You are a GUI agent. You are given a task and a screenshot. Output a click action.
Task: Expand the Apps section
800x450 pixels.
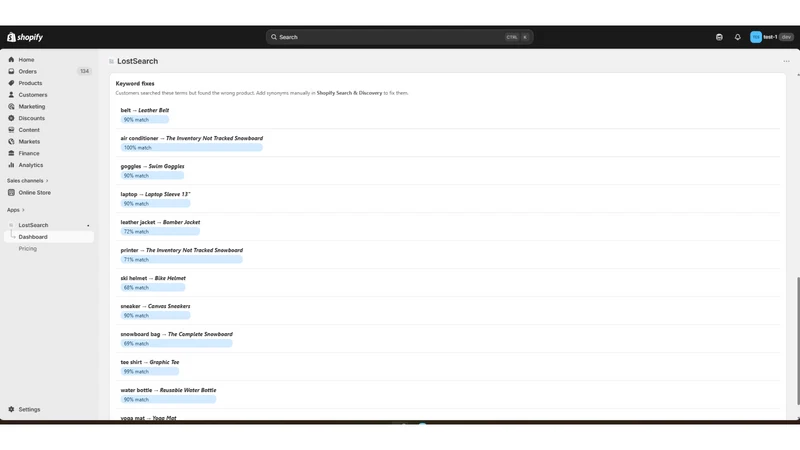pyautogui.click(x=16, y=210)
